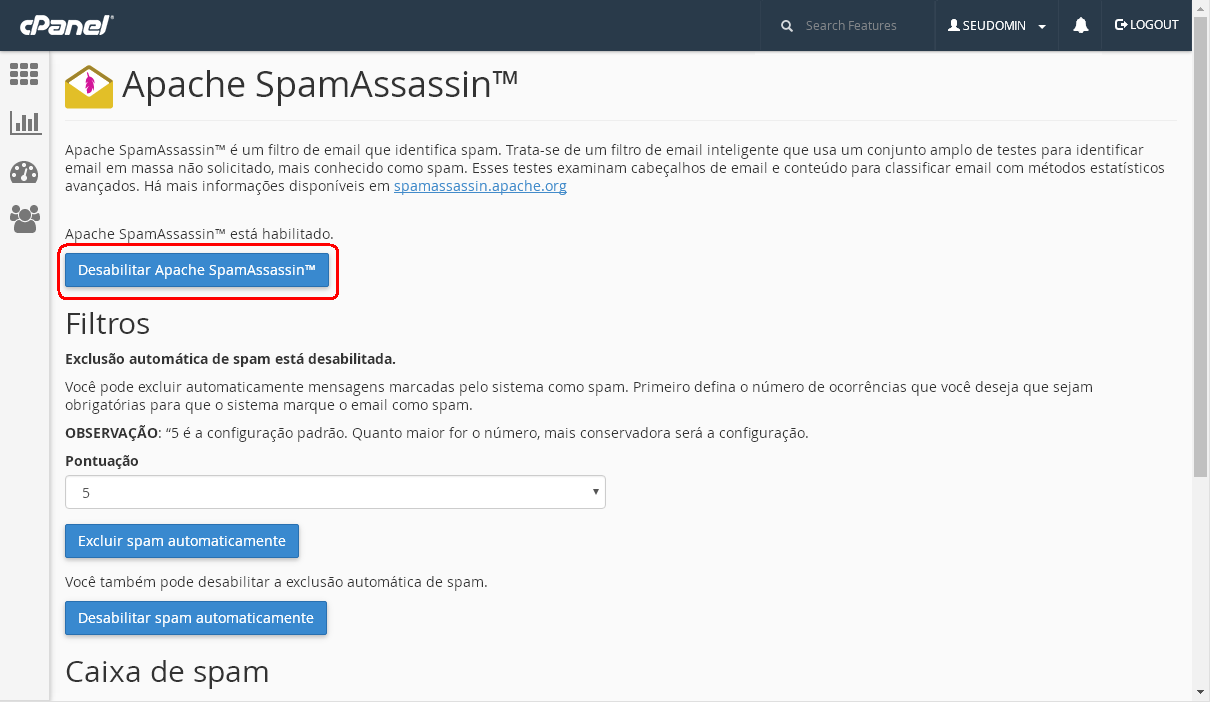
Task: Click Excluir spam automaticamente button
Action: tap(182, 541)
